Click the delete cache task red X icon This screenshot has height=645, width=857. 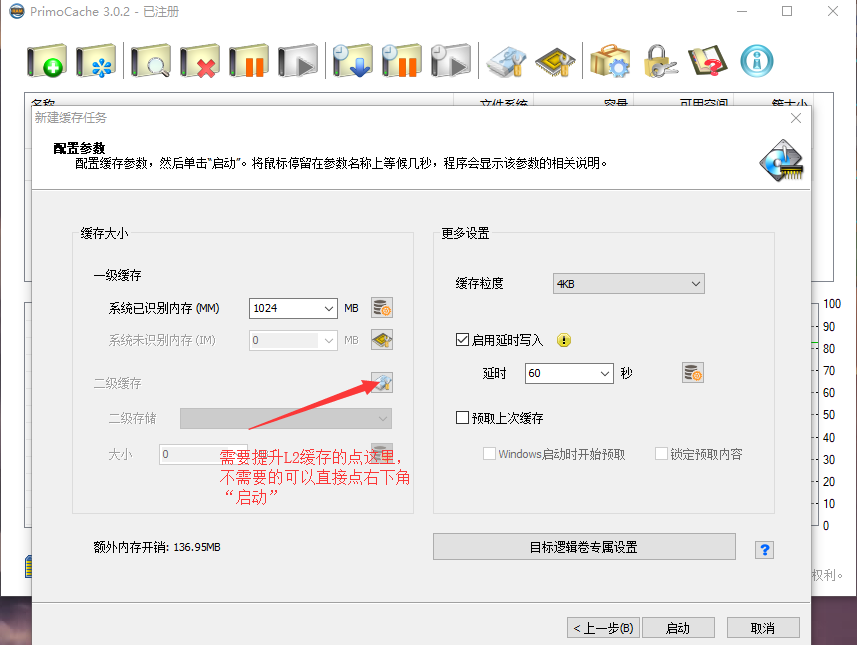coord(200,61)
